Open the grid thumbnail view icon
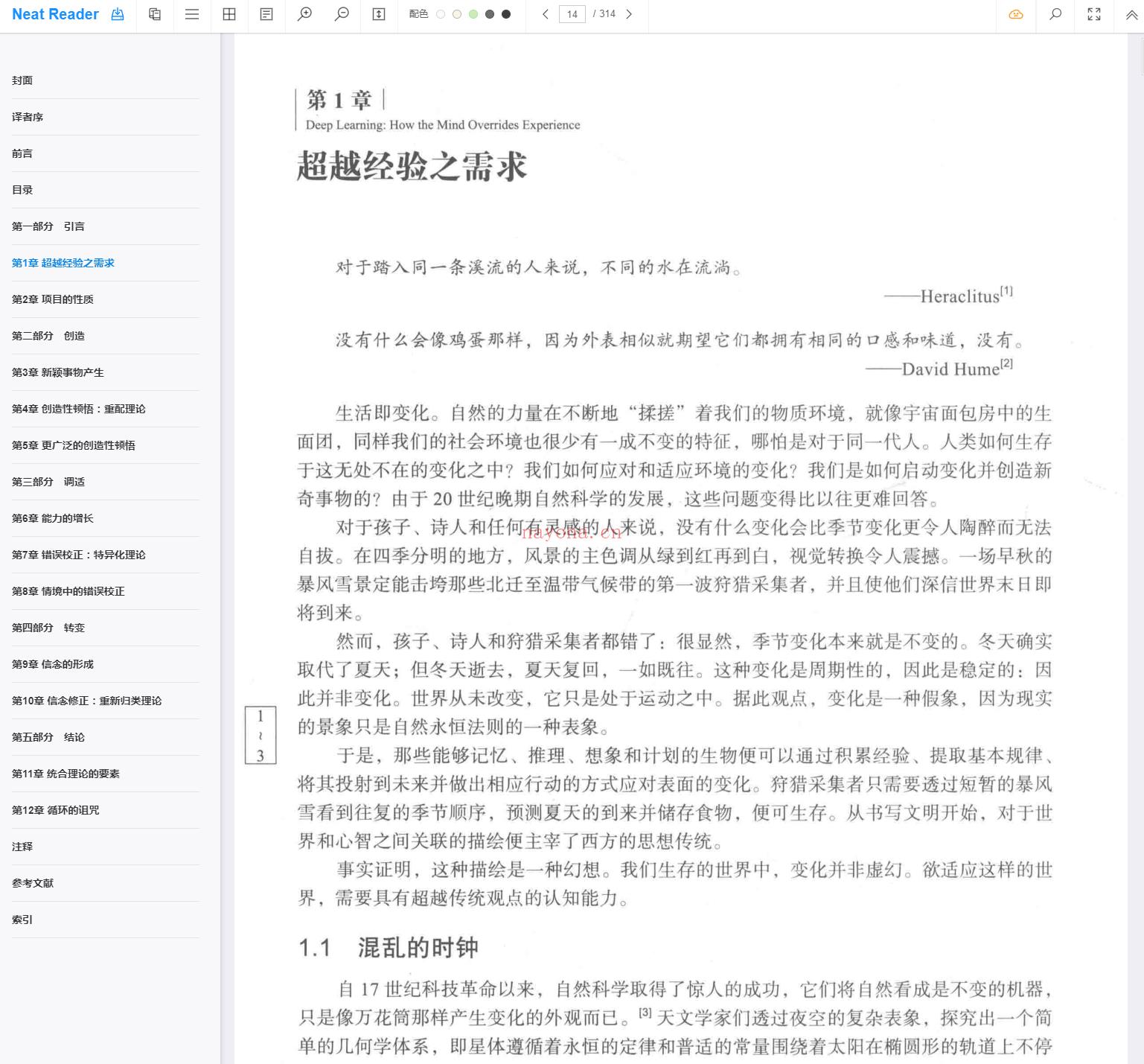Viewport: 1144px width, 1064px height. (x=229, y=14)
